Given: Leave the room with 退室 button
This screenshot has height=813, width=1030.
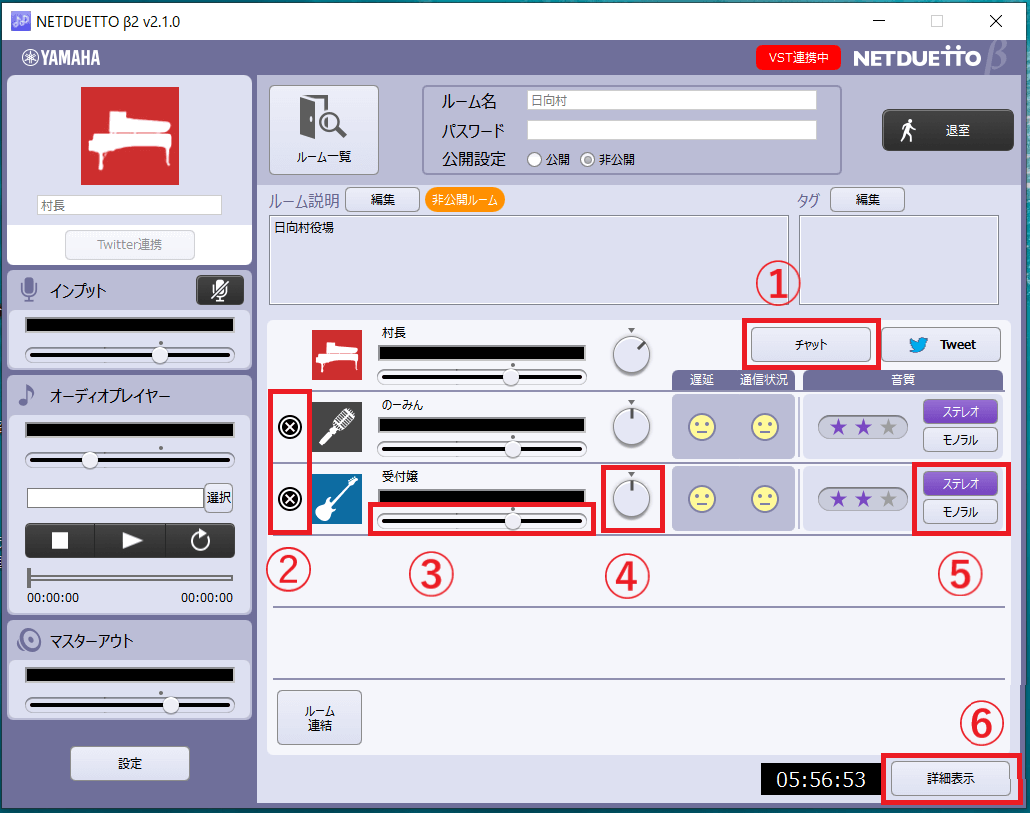Looking at the screenshot, I should 948,130.
